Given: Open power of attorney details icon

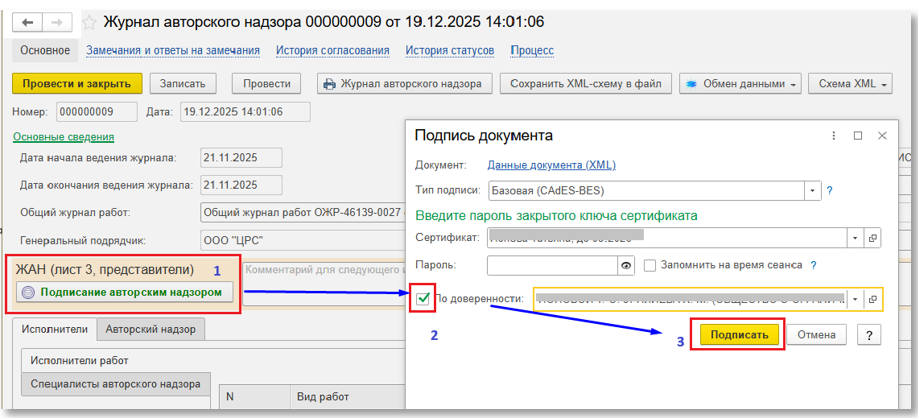Looking at the screenshot, I should (x=872, y=299).
